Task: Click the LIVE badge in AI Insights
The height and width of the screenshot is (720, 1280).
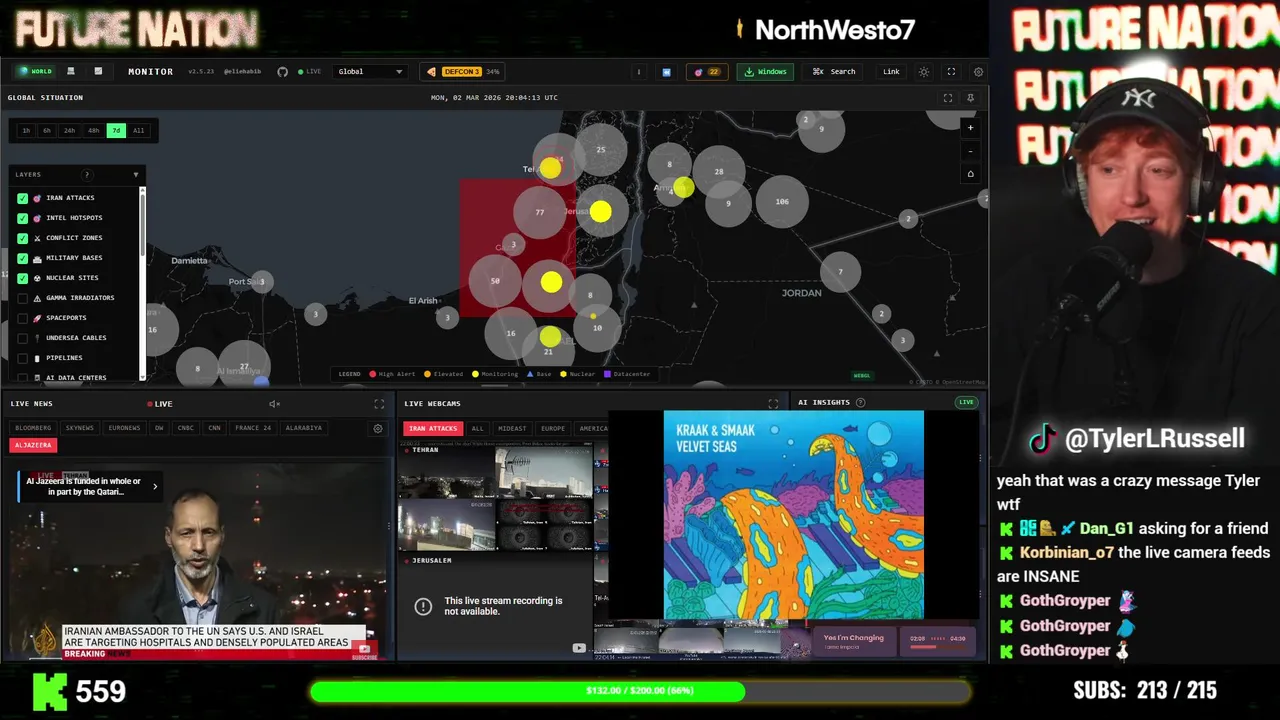Action: pos(966,403)
